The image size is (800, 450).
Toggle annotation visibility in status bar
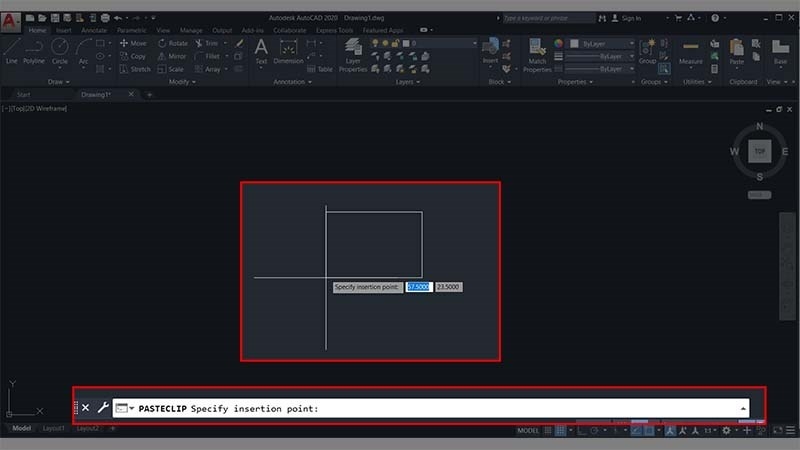point(670,431)
